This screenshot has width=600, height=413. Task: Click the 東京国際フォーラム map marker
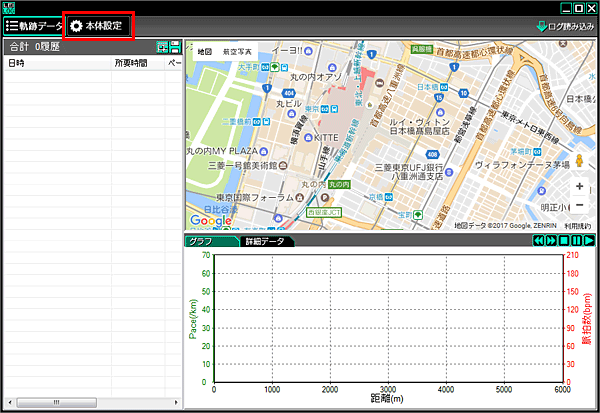[x=300, y=198]
